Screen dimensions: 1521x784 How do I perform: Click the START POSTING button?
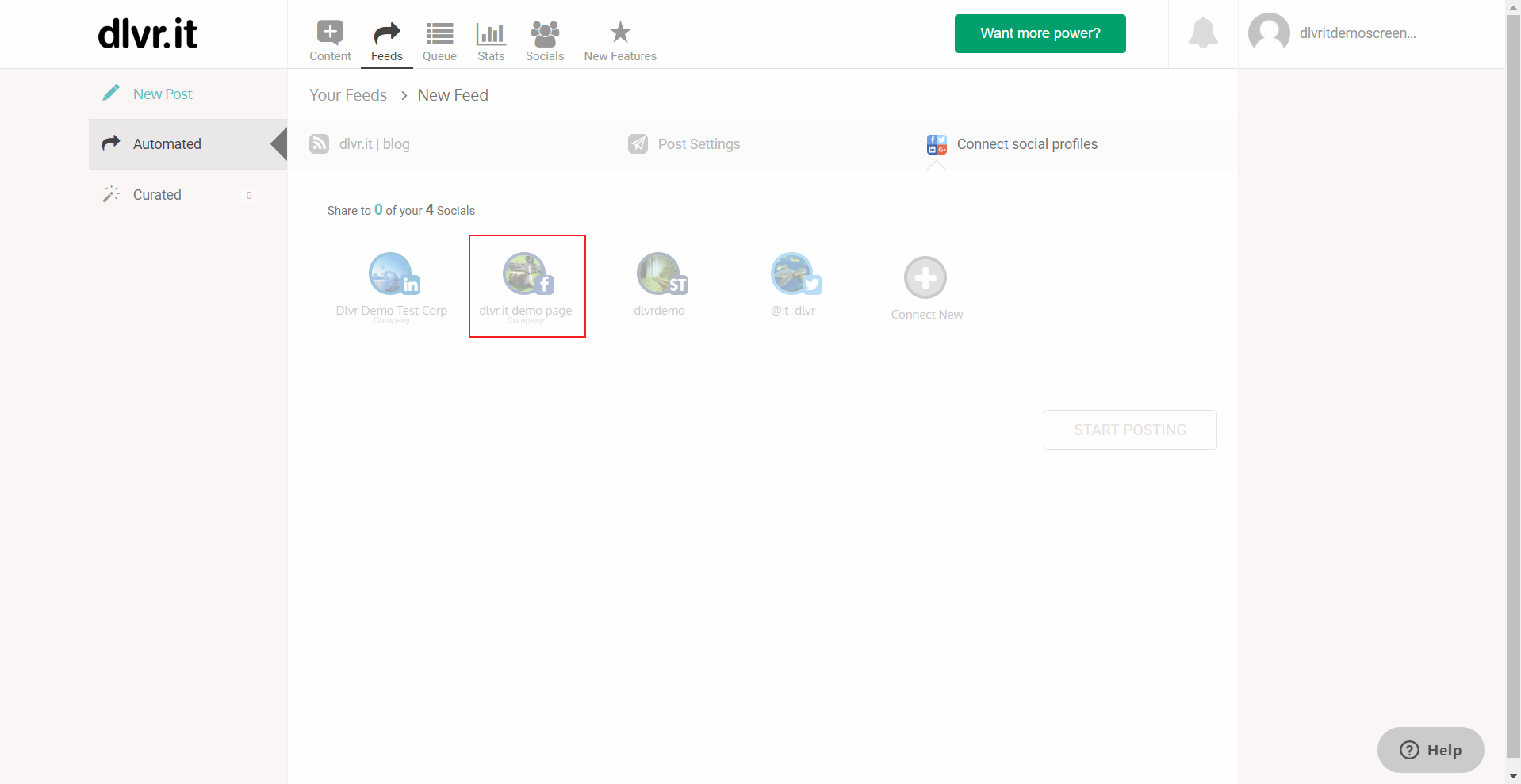(1130, 430)
